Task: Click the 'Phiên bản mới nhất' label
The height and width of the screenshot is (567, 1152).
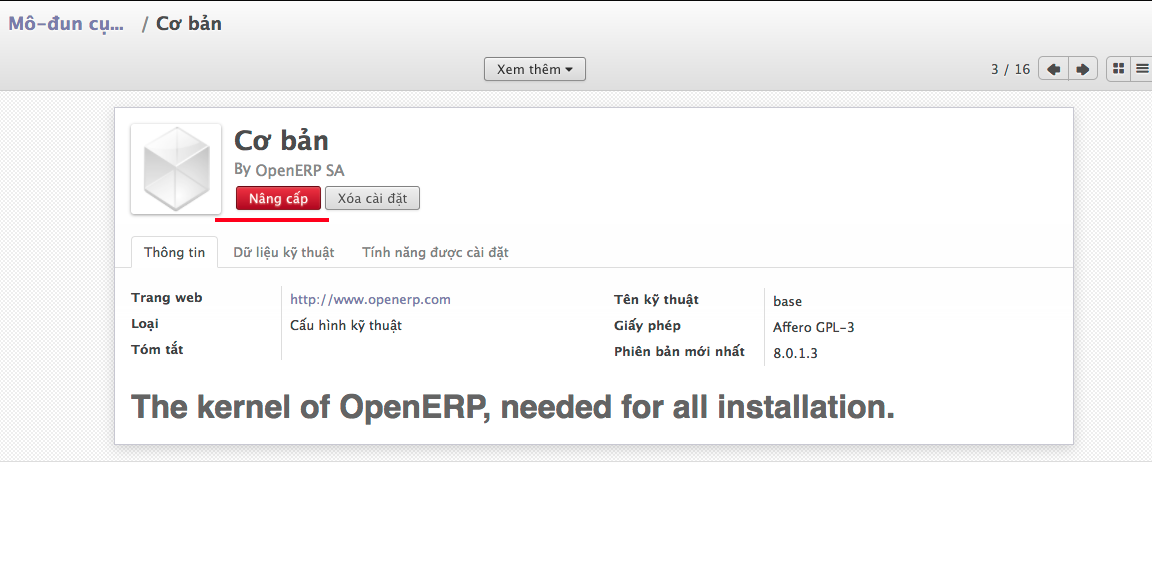Action: pyautogui.click(x=680, y=351)
